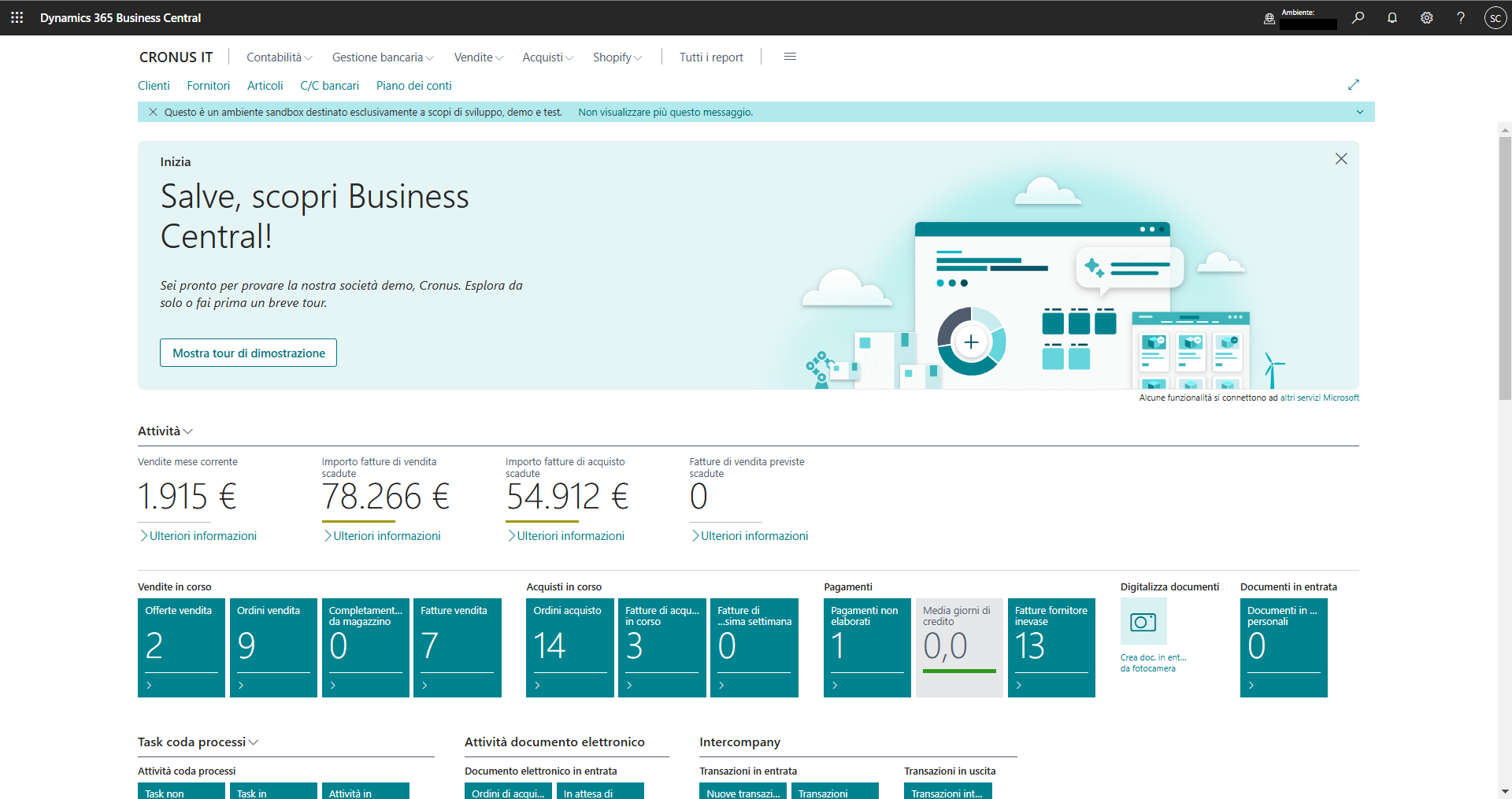Expand the Attività section header
1512x799 pixels.
(x=165, y=431)
